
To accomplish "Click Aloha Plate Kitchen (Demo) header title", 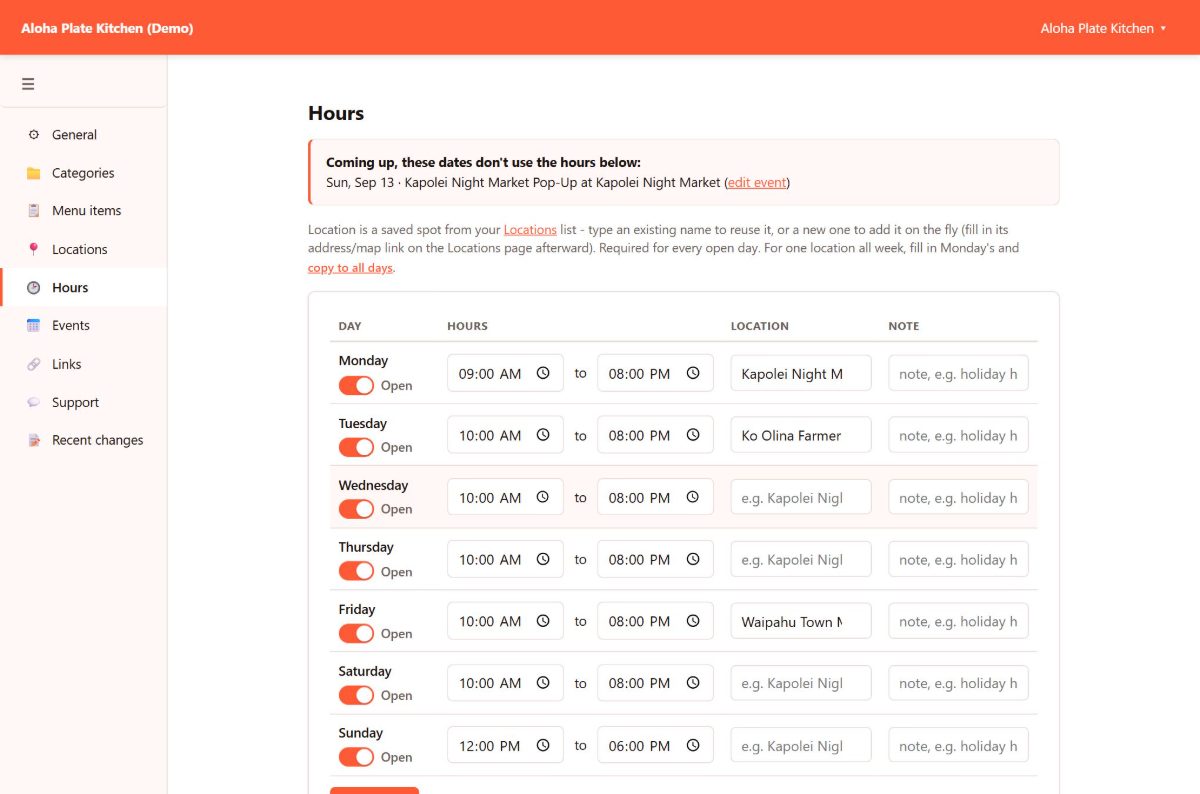I will pyautogui.click(x=107, y=28).
